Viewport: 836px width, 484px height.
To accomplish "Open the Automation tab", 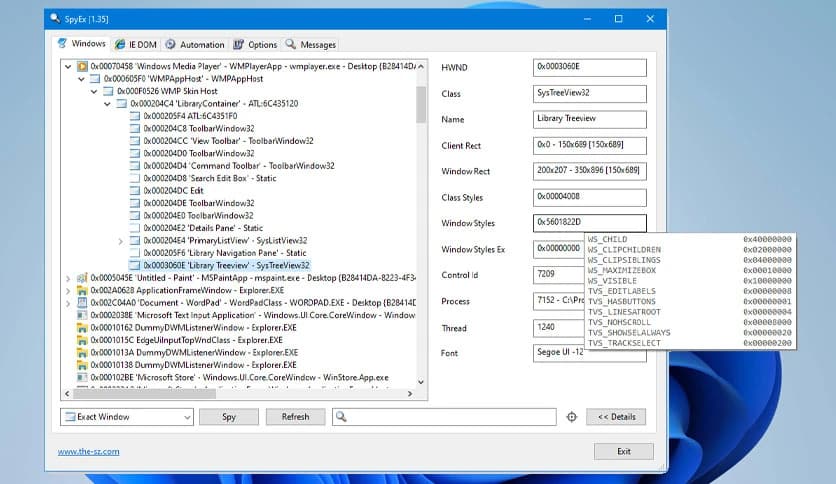I will pos(195,45).
